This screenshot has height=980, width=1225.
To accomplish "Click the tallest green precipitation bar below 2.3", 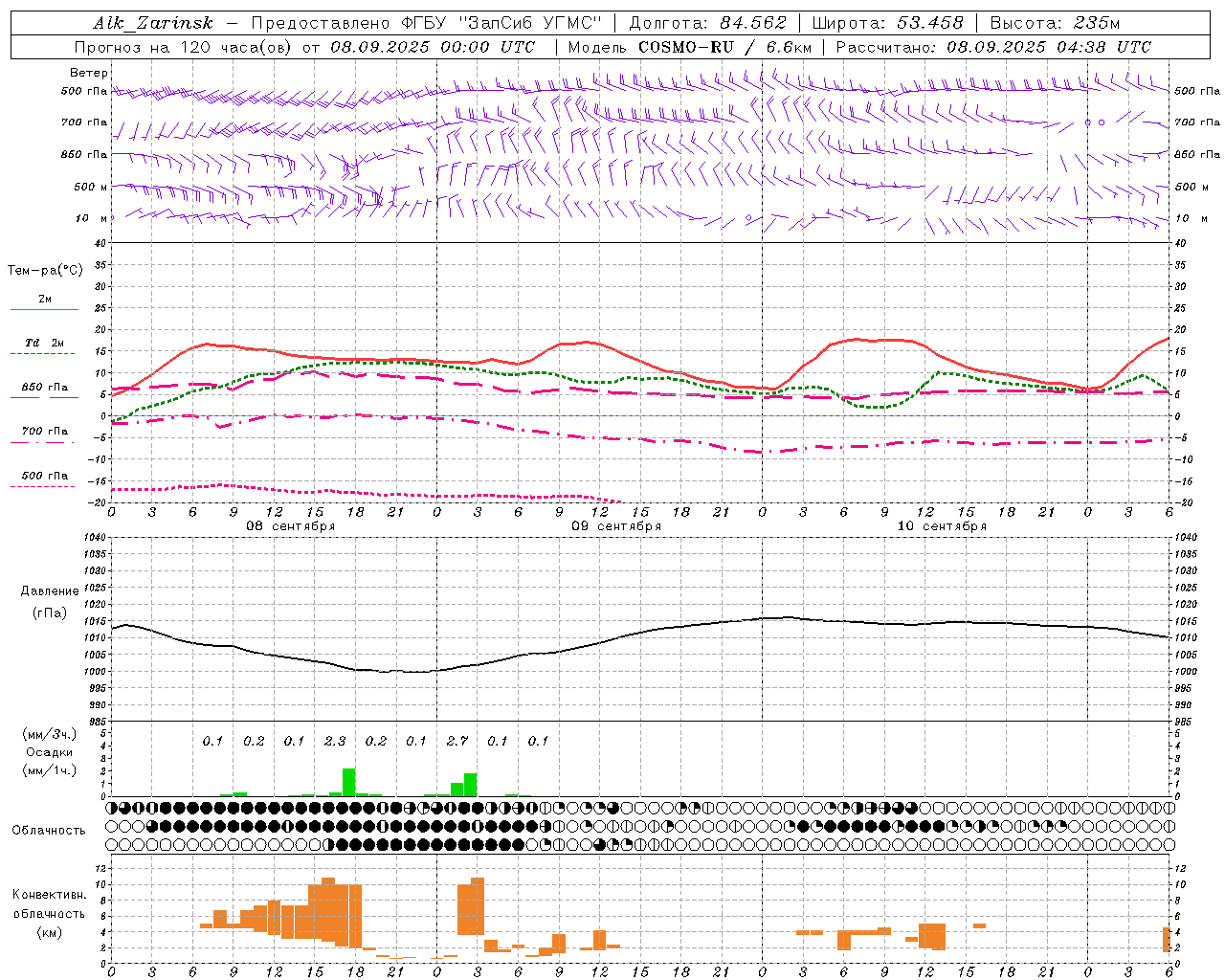I will (x=348, y=782).
